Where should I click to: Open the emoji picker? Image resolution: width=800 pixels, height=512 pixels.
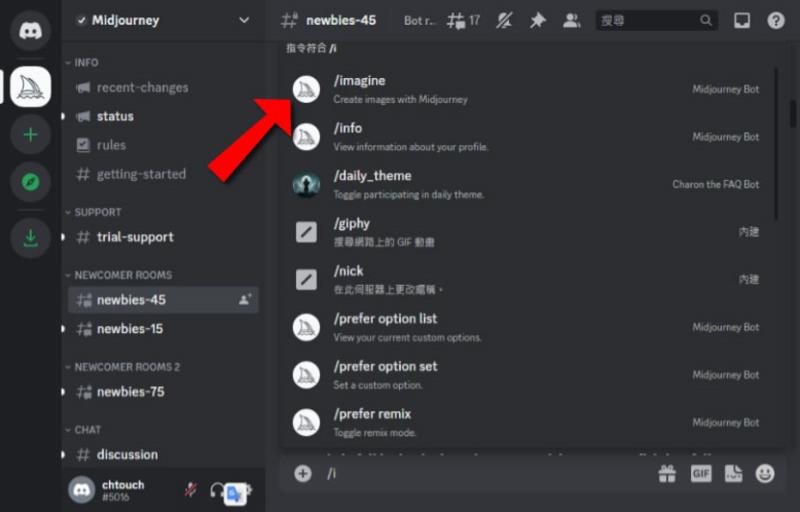click(x=765, y=474)
